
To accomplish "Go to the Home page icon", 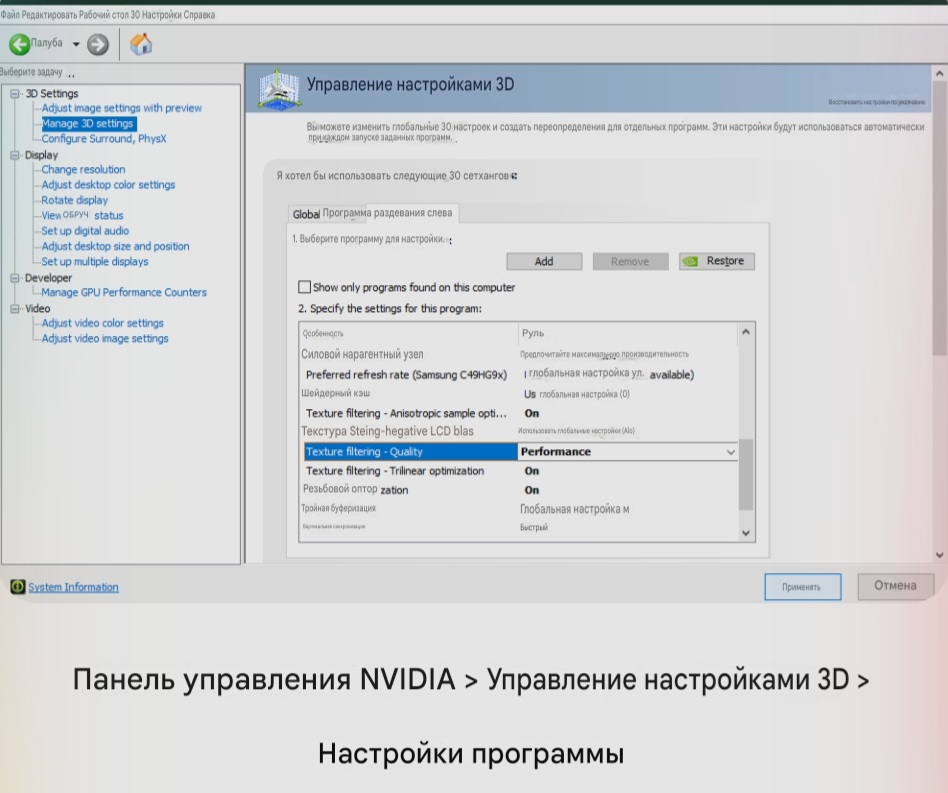I will (x=141, y=44).
